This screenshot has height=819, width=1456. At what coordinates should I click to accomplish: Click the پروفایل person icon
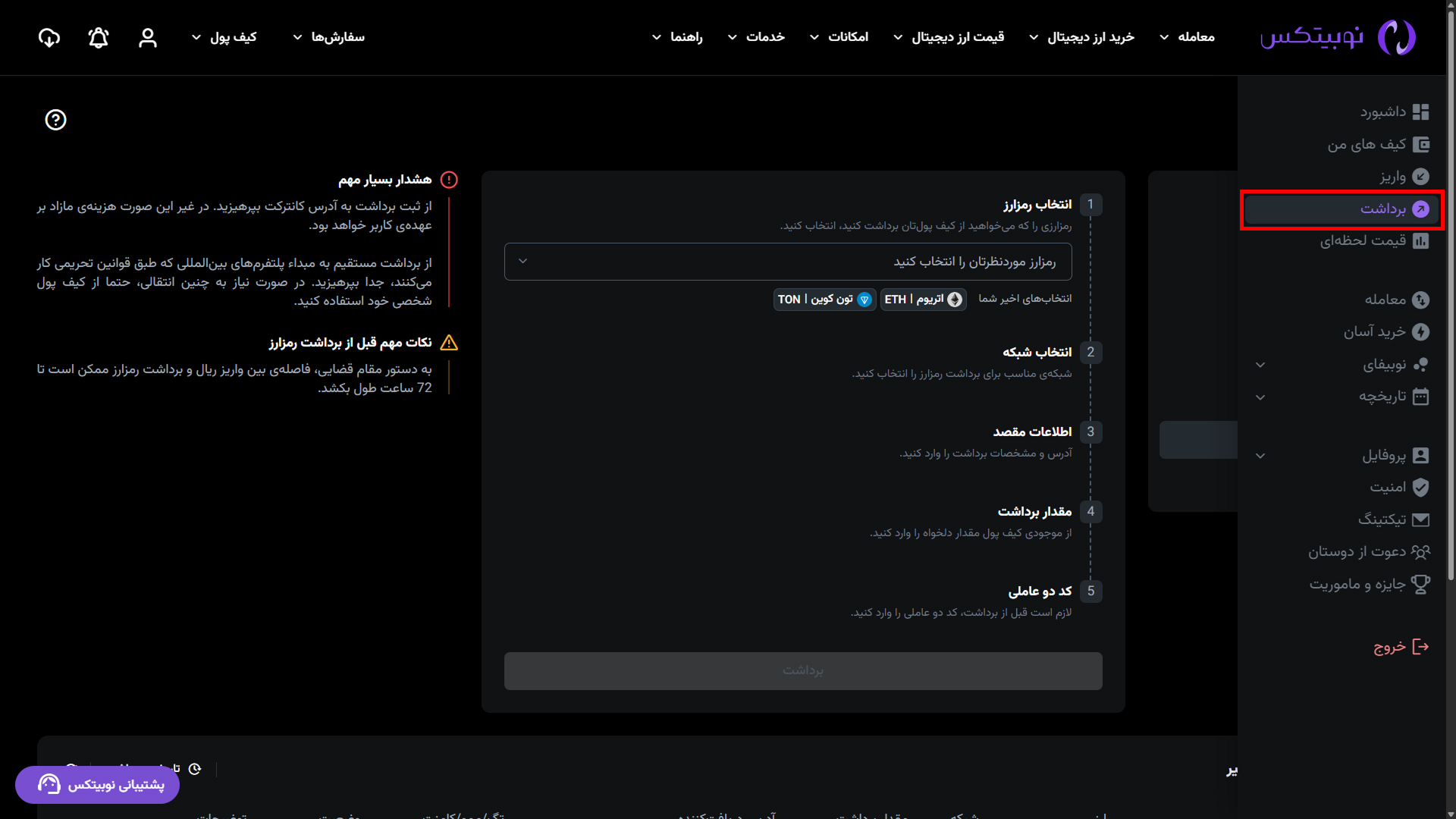[1420, 455]
